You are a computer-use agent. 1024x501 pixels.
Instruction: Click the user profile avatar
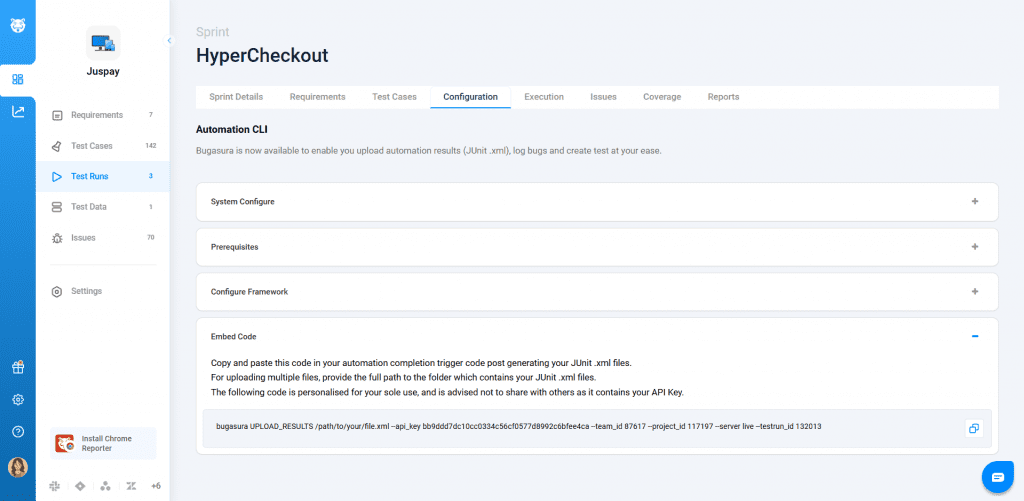(18, 467)
